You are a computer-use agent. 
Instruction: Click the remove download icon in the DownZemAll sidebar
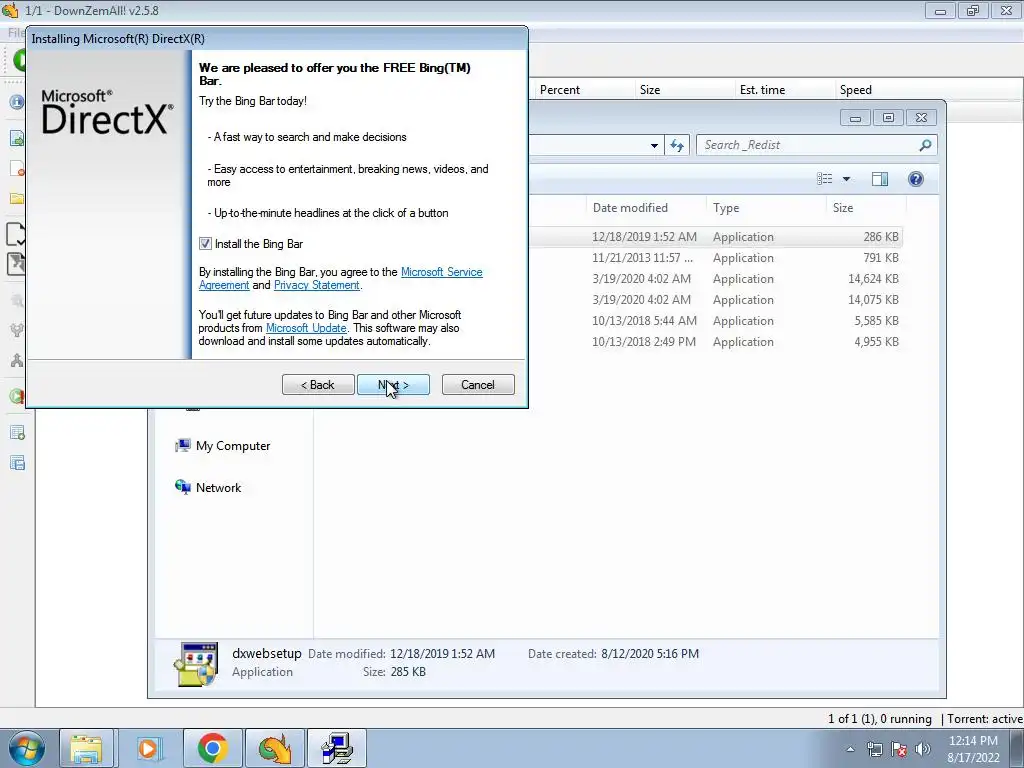[16, 168]
